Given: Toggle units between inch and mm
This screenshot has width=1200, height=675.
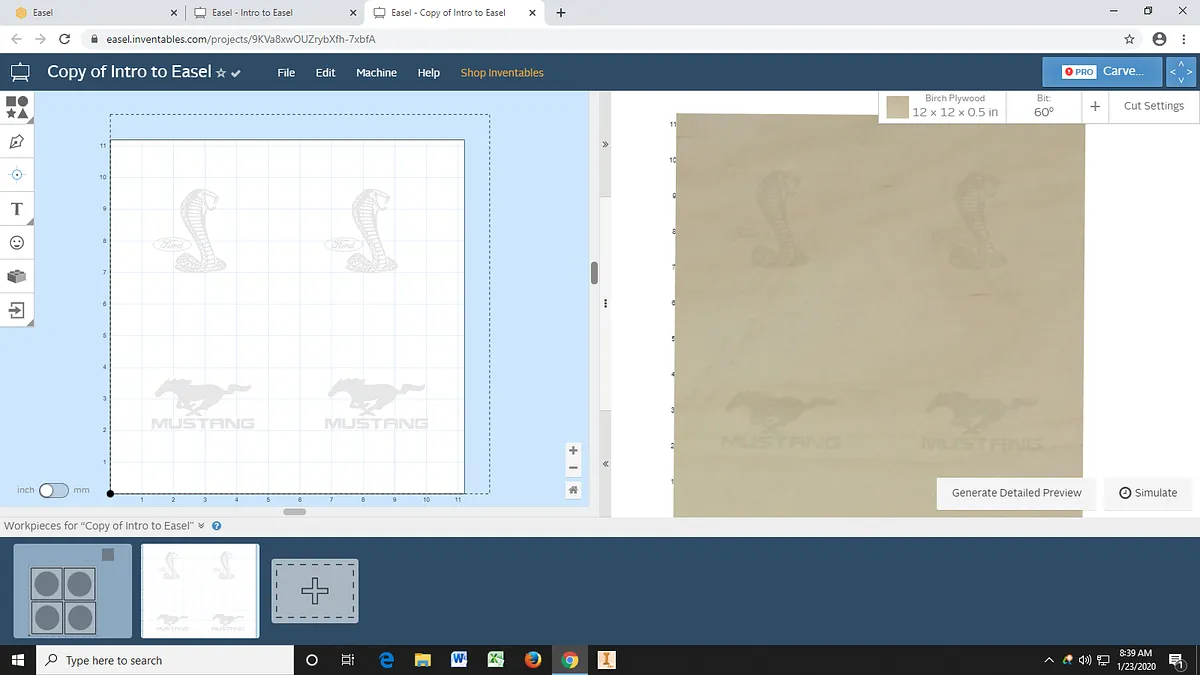Looking at the screenshot, I should click(53, 490).
